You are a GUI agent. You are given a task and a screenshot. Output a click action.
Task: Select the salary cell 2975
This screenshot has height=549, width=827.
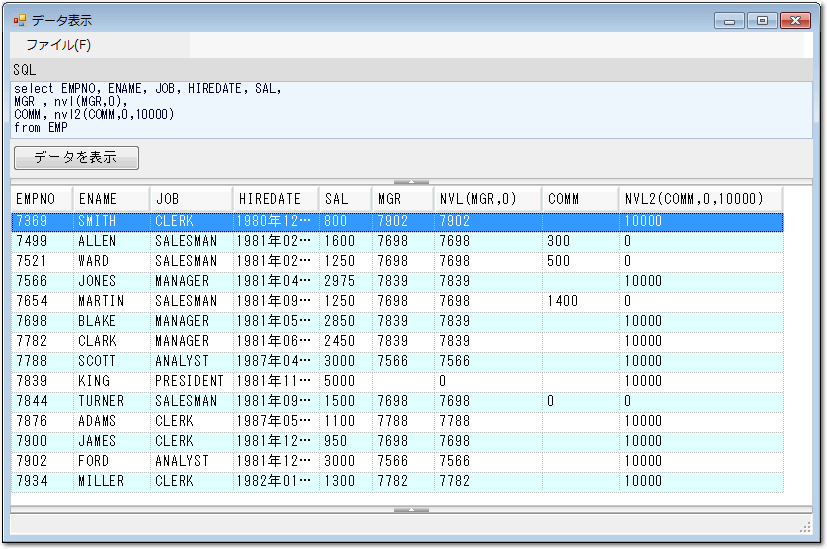[x=345, y=281]
